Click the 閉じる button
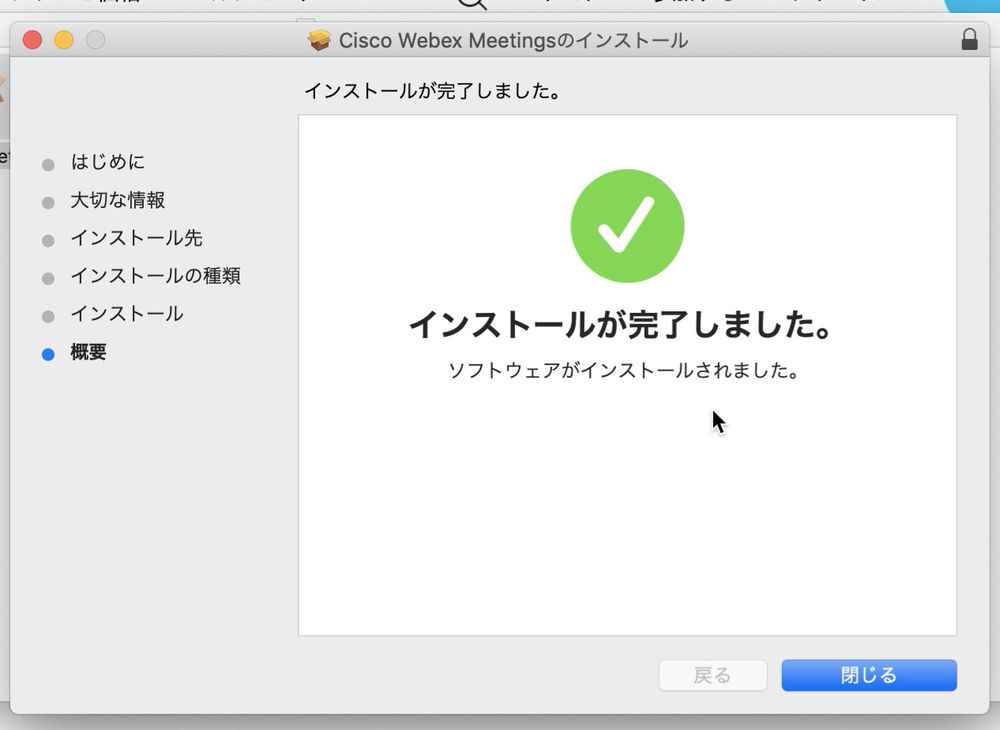1000x730 pixels. tap(869, 675)
